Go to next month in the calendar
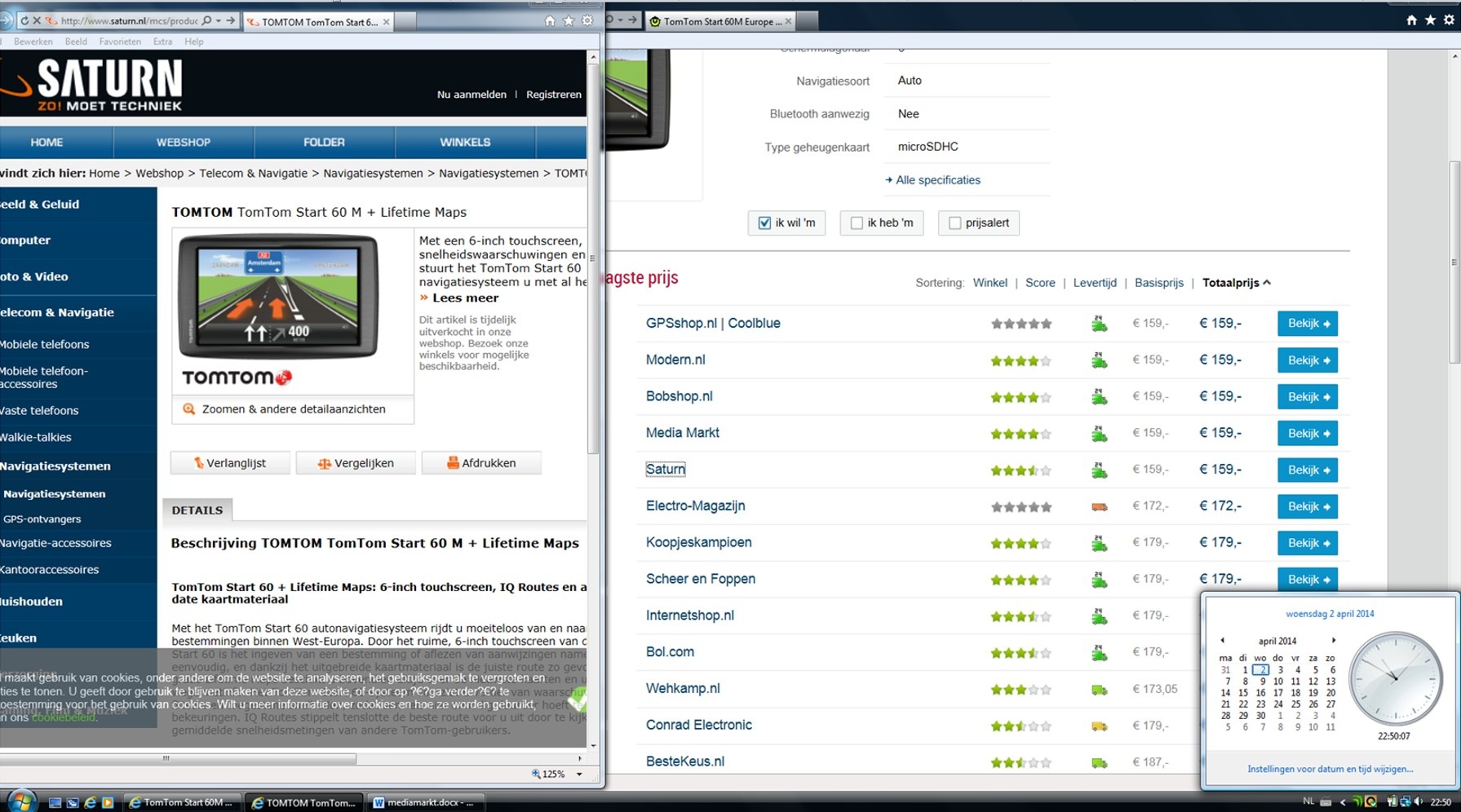Screen dimensions: 1461x812 point(1334,641)
